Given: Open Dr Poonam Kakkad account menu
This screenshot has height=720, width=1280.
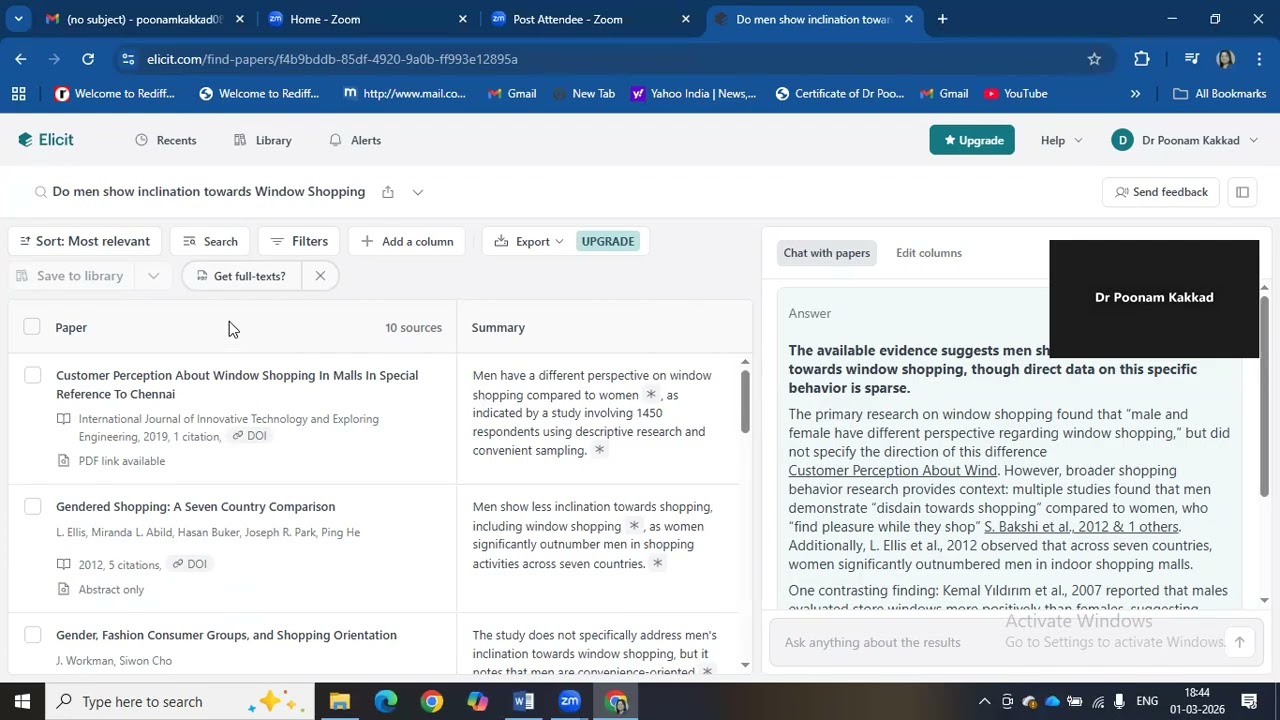Looking at the screenshot, I should tap(1185, 140).
